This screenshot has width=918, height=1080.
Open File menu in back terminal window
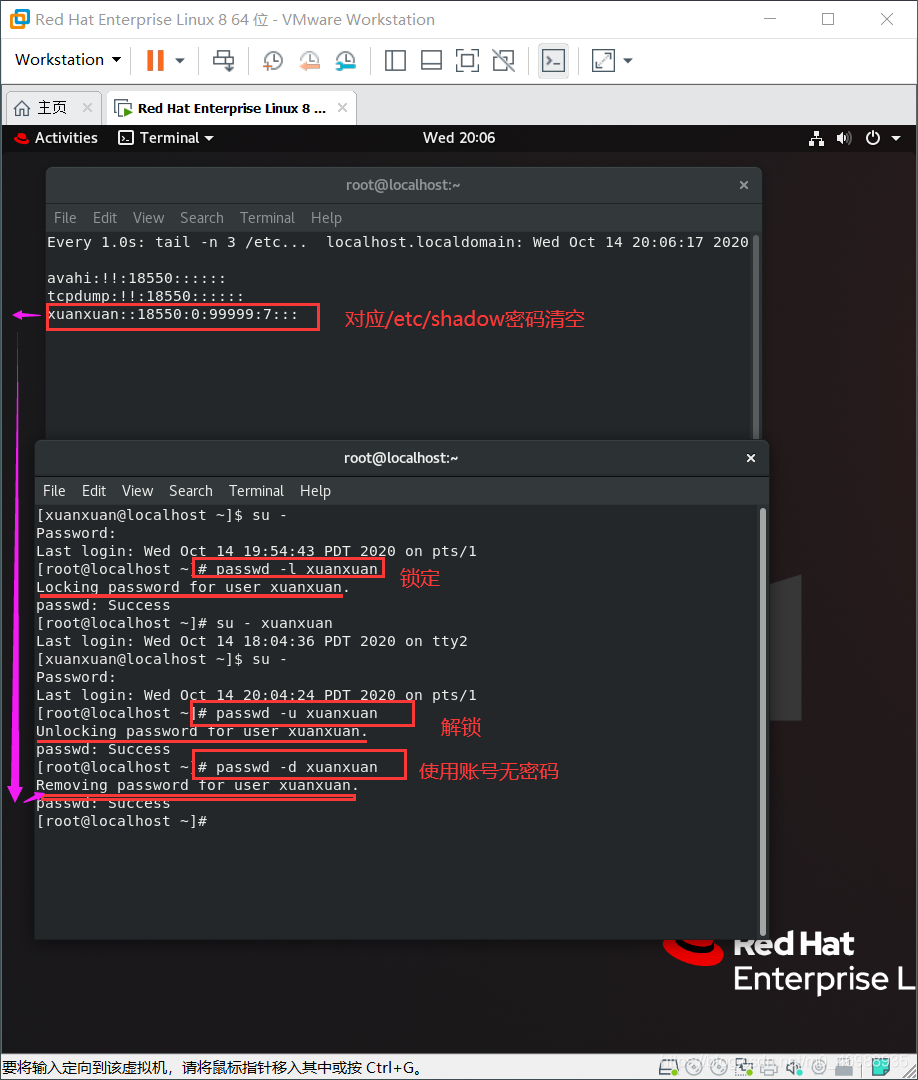(x=65, y=218)
